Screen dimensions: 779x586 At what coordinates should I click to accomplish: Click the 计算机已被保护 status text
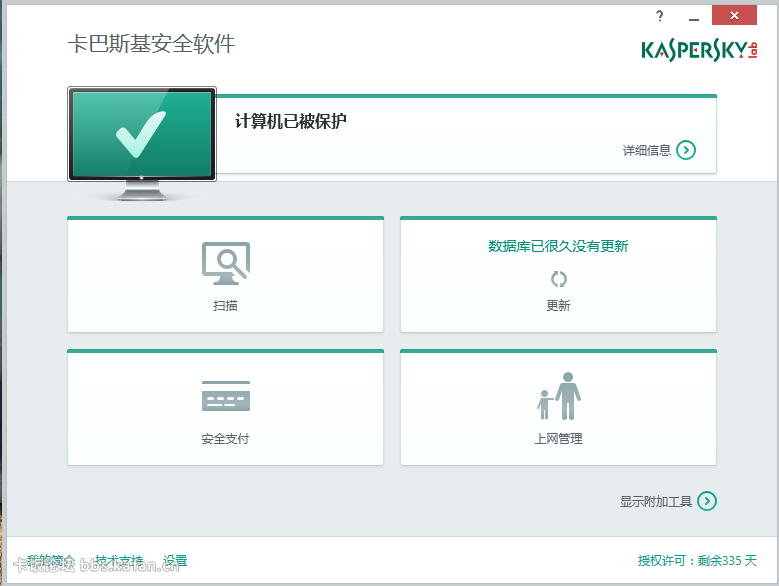point(291,121)
